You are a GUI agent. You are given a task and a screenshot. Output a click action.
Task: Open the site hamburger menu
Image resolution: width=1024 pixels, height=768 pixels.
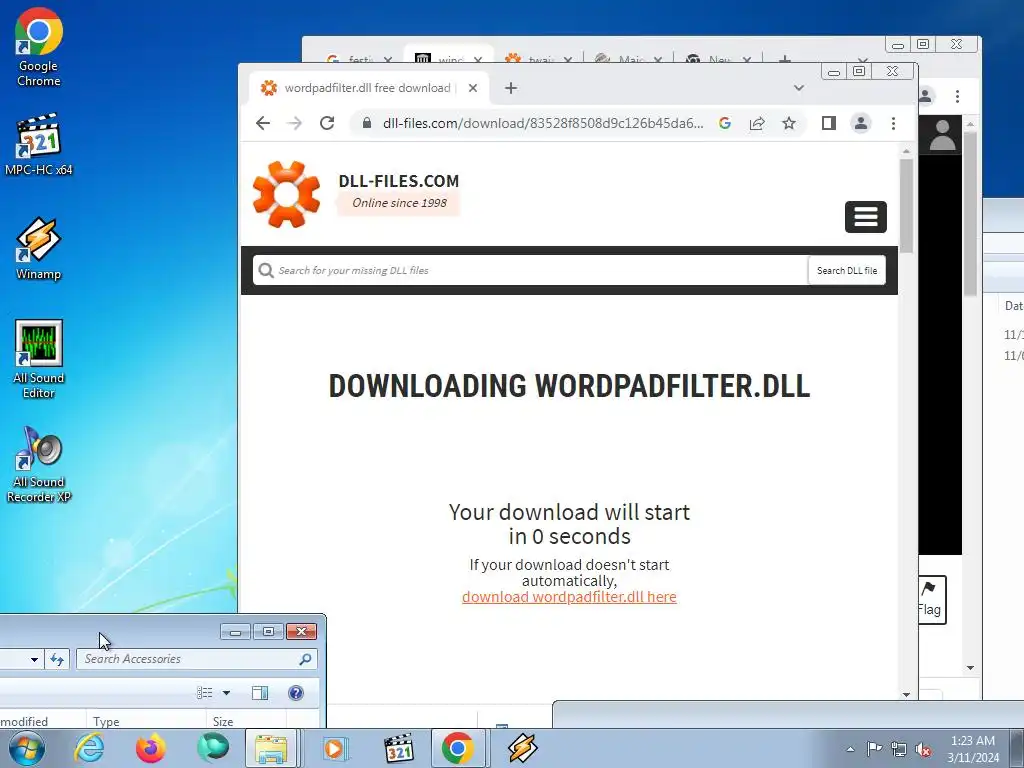(865, 217)
